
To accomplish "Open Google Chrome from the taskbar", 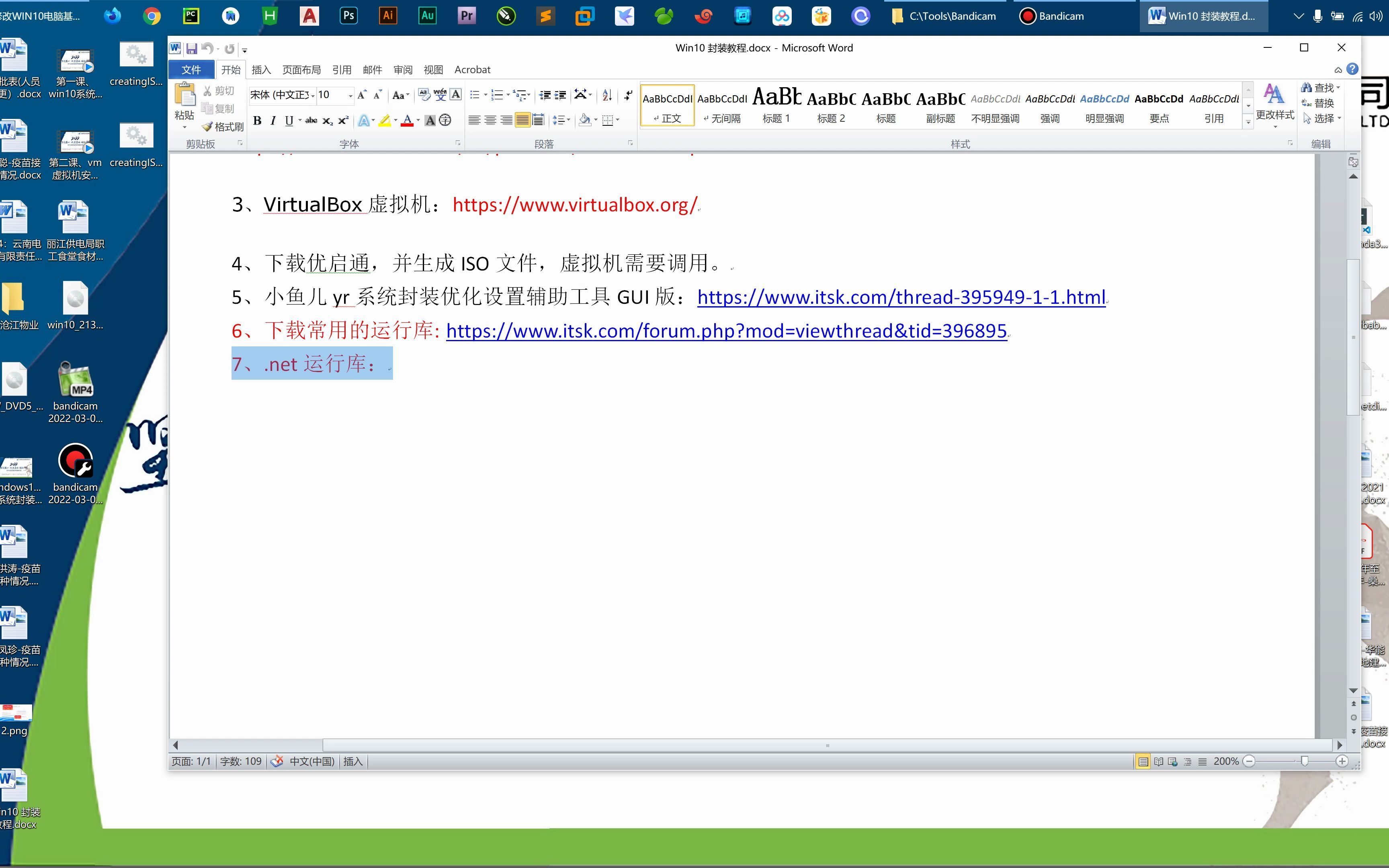I will [x=152, y=16].
